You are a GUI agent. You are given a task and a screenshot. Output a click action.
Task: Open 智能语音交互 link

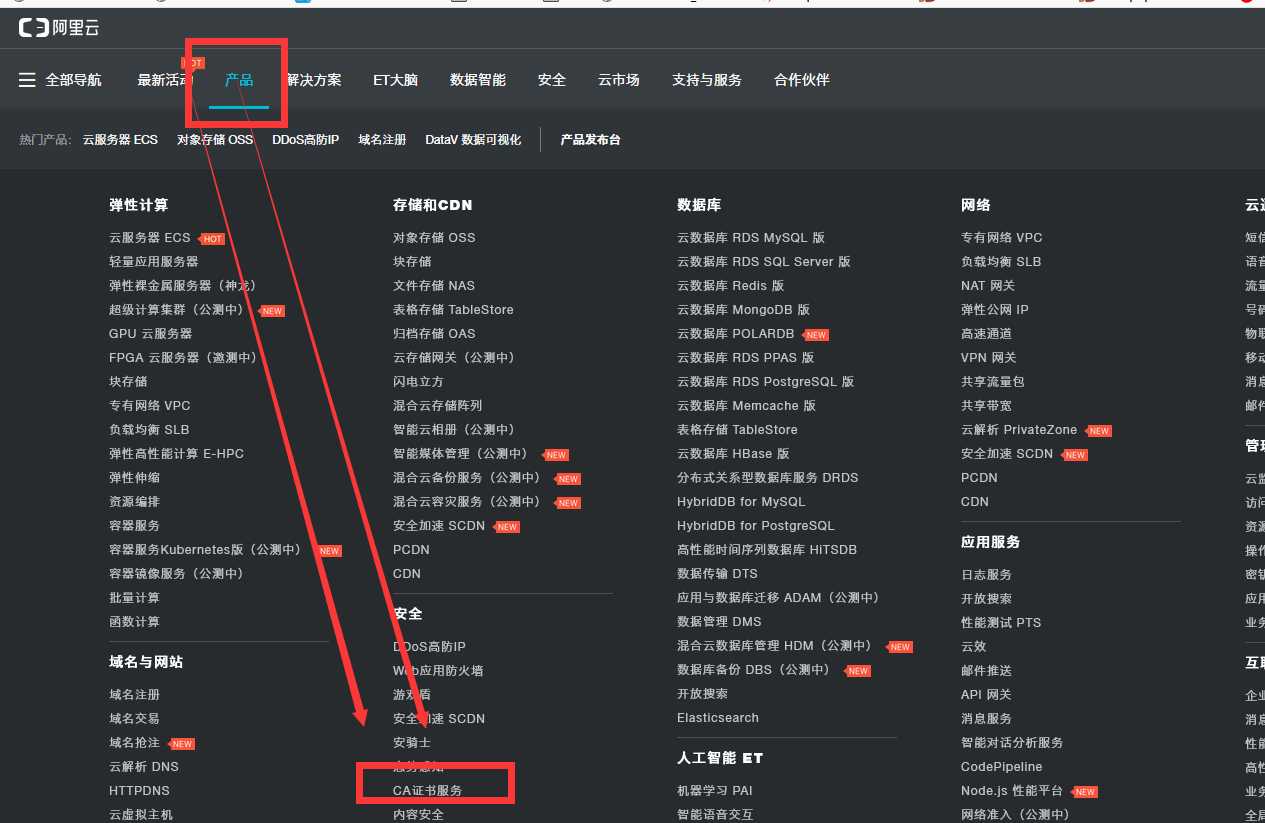715,815
